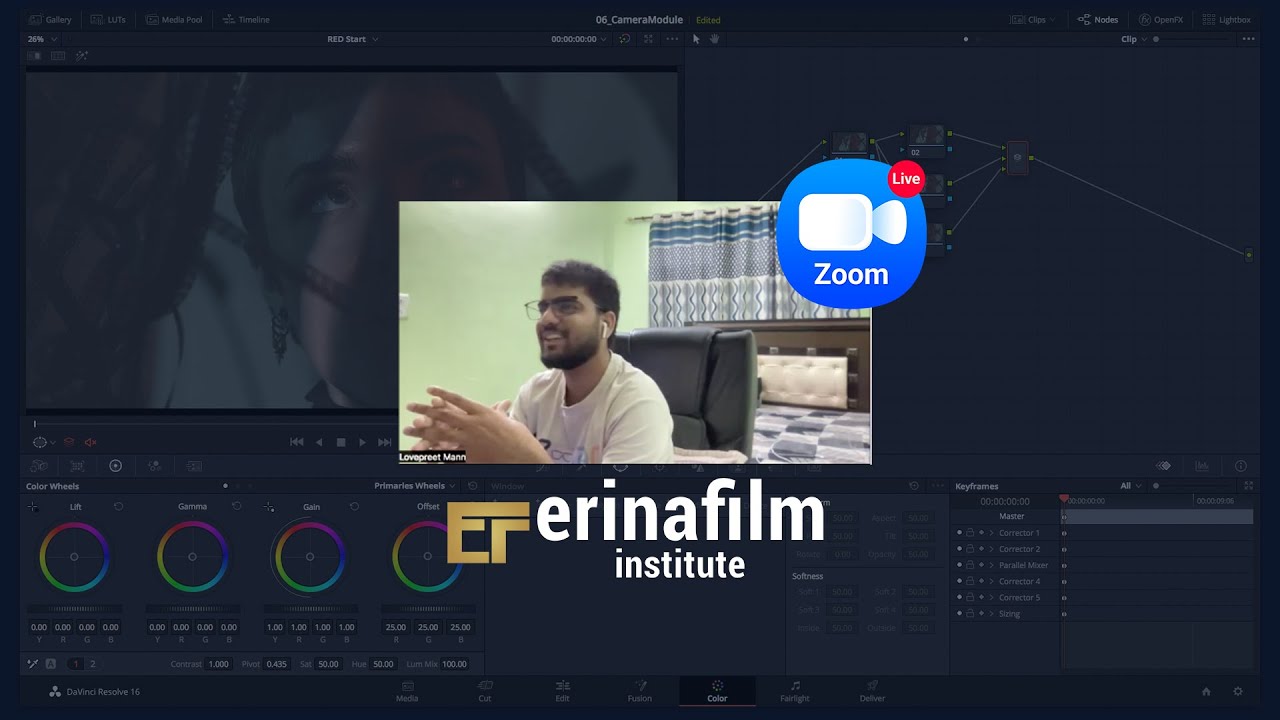The height and width of the screenshot is (720, 1280).
Task: Expand the Corrector 1 keyframe track
Action: pos(991,533)
